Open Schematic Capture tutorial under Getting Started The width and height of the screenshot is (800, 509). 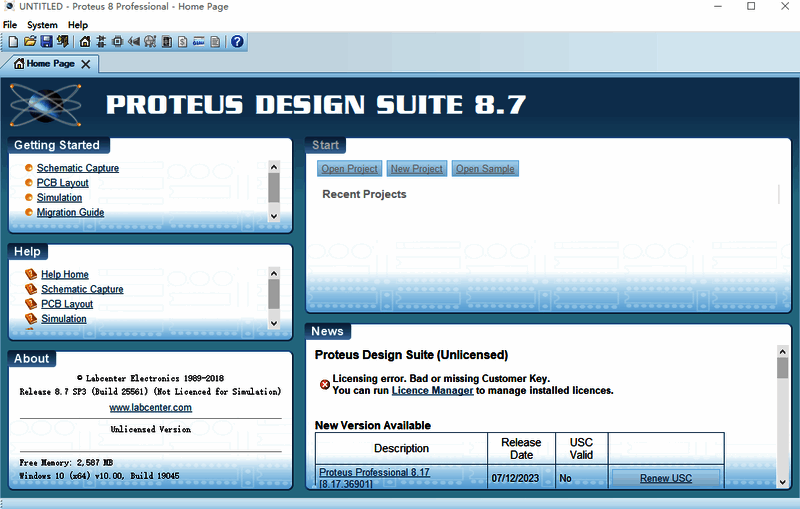pyautogui.click(x=78, y=168)
